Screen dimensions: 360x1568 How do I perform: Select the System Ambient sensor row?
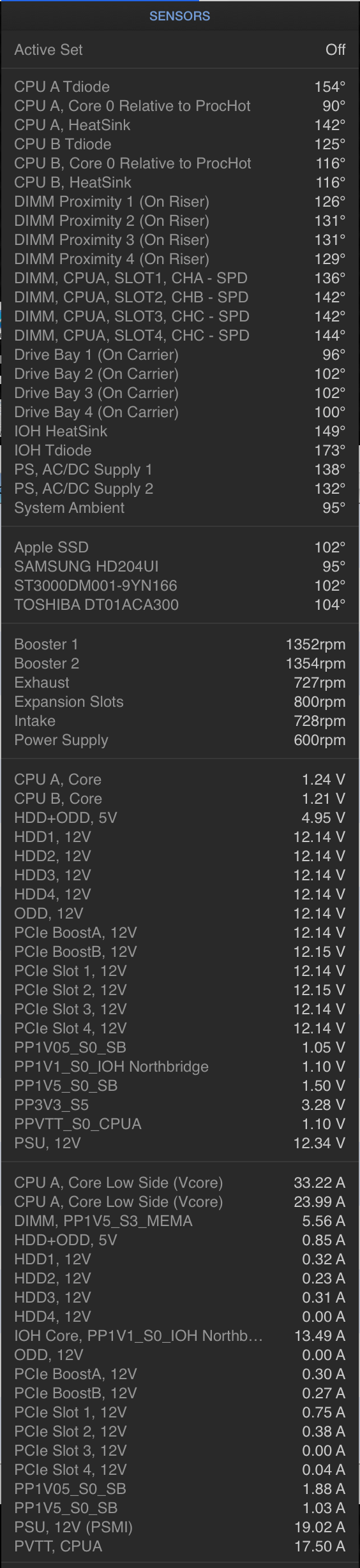click(180, 508)
